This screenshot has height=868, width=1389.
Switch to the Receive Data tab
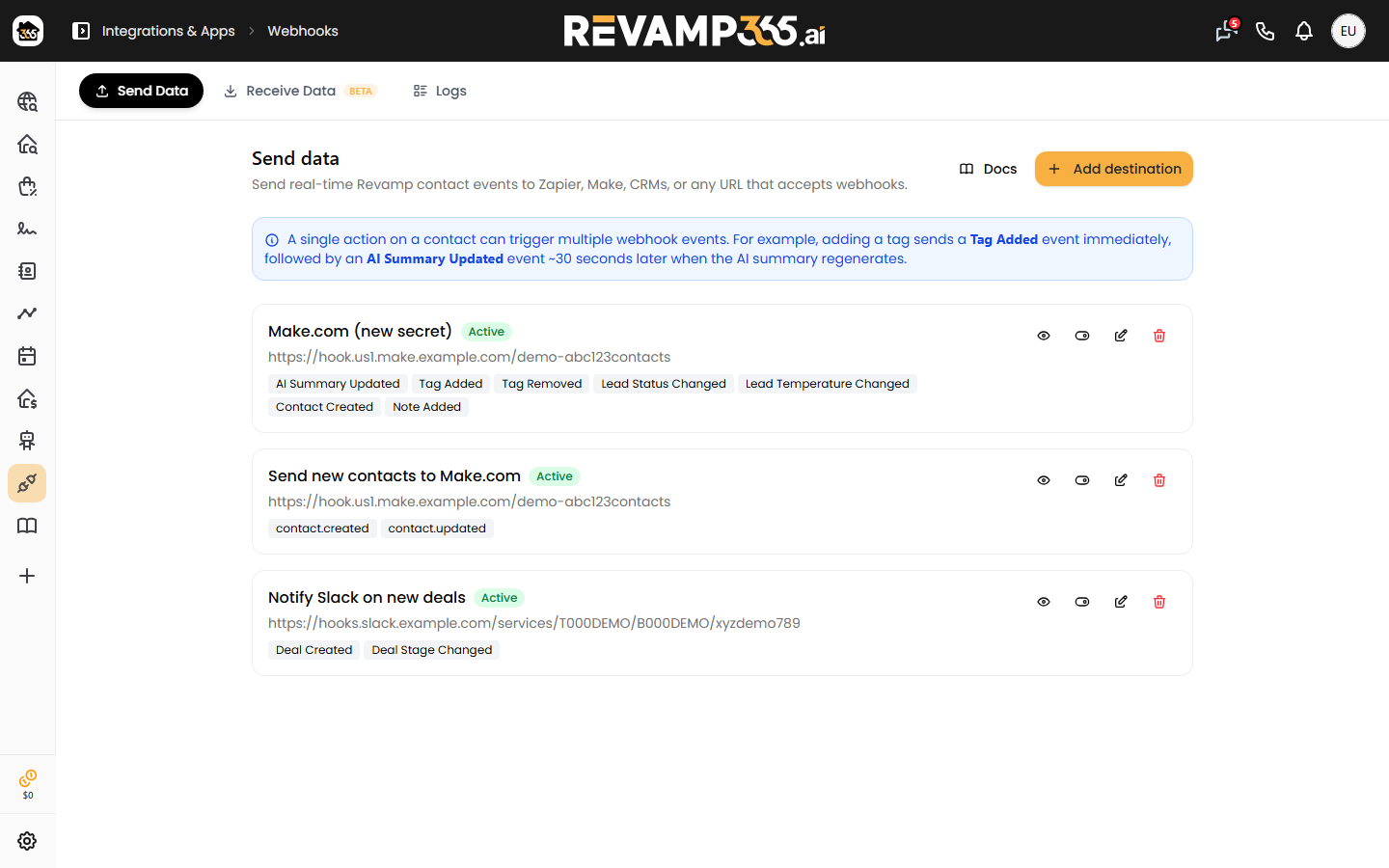(300, 91)
